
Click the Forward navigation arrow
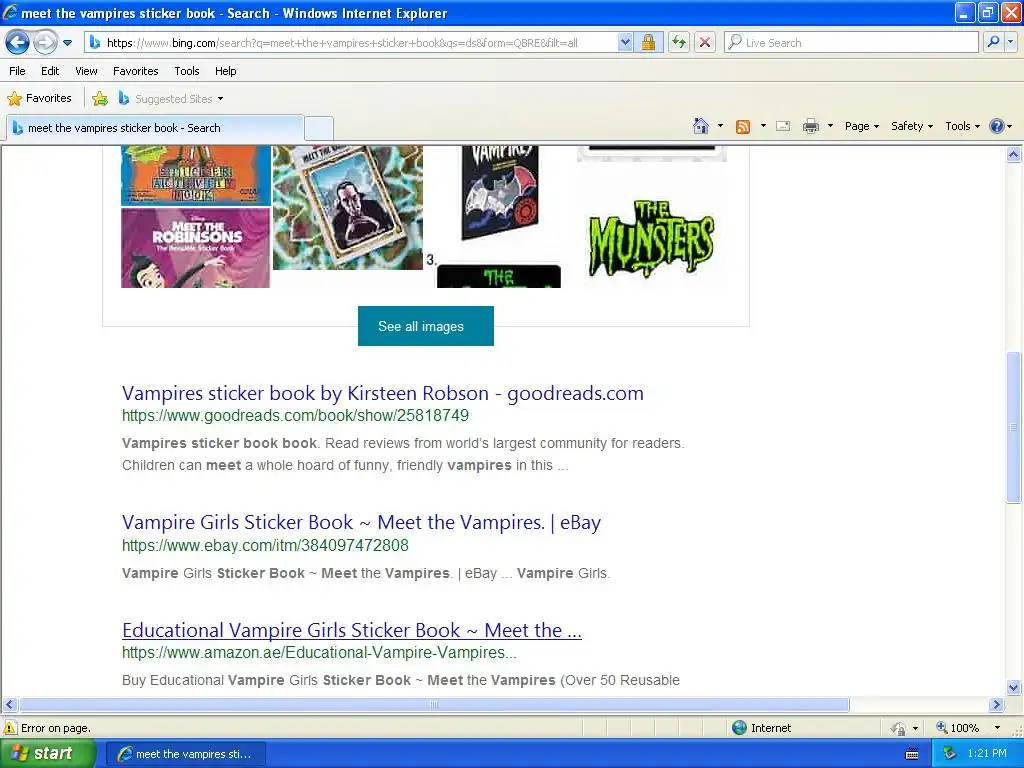(x=45, y=43)
